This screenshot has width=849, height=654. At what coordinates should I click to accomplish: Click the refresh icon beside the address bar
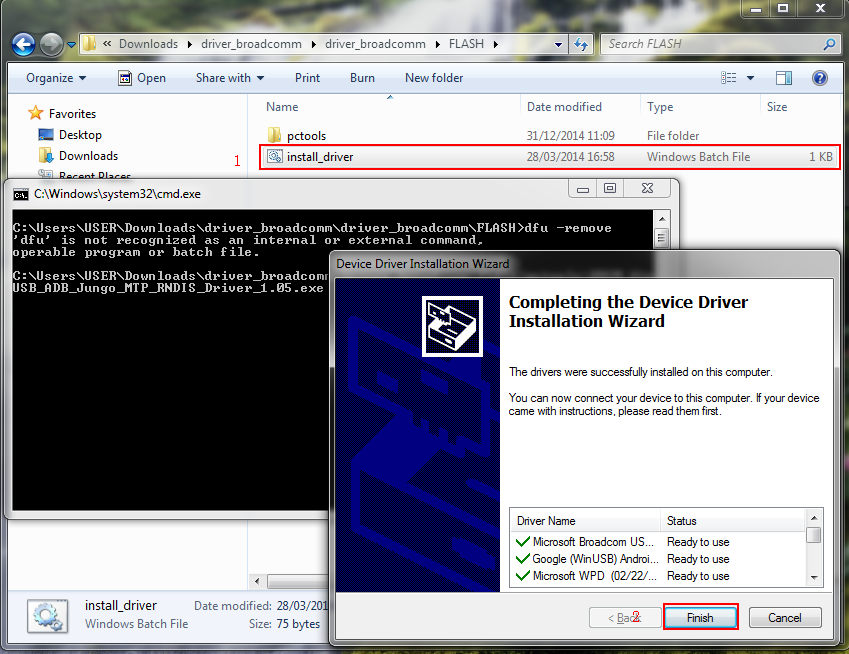tap(582, 44)
